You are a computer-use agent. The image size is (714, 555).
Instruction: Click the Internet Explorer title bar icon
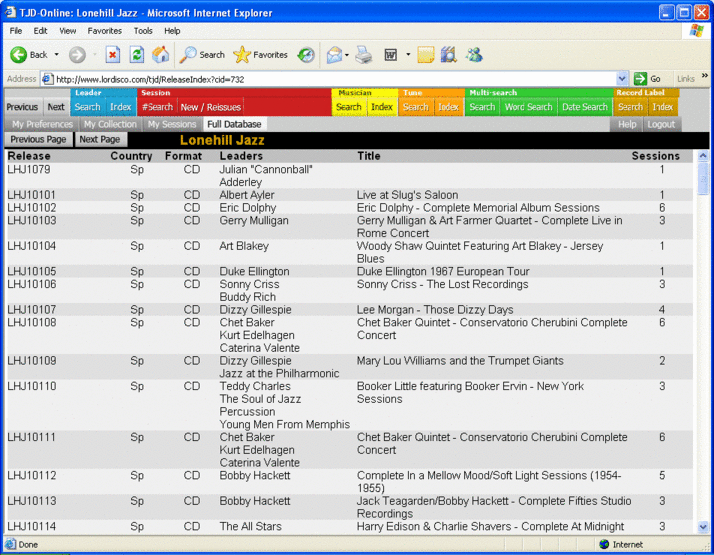[x=10, y=12]
